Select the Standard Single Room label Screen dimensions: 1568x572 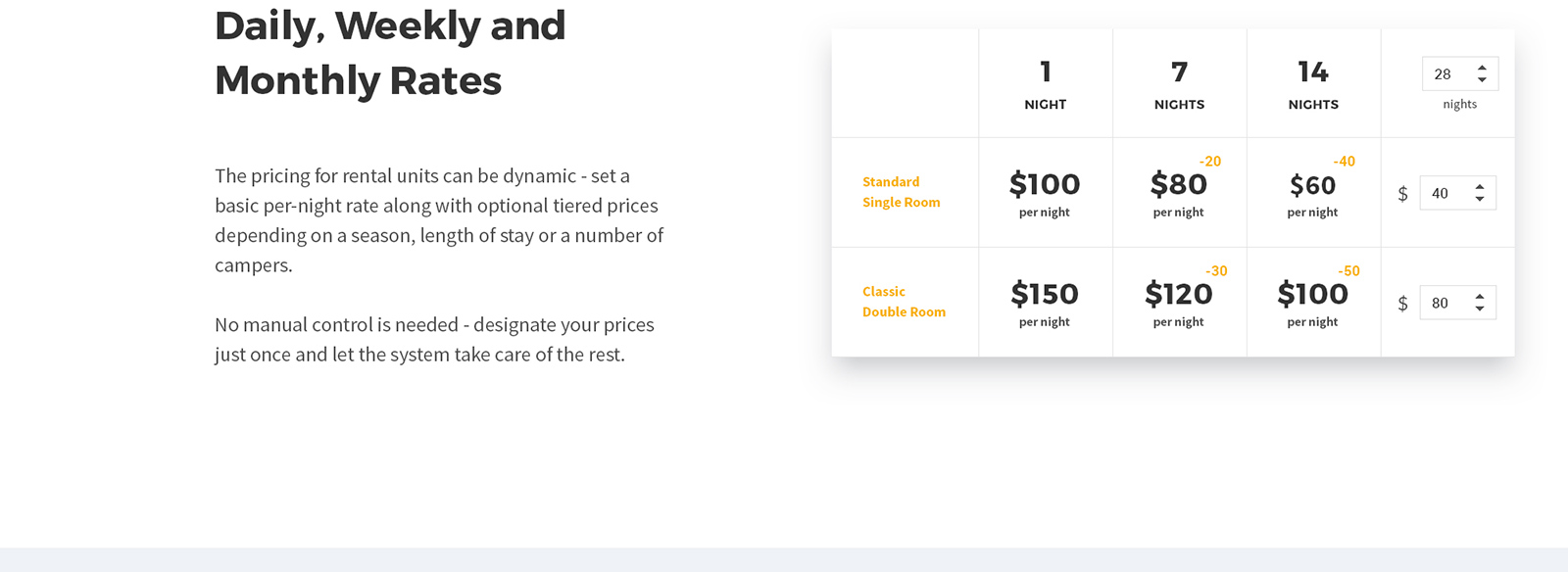point(902,192)
